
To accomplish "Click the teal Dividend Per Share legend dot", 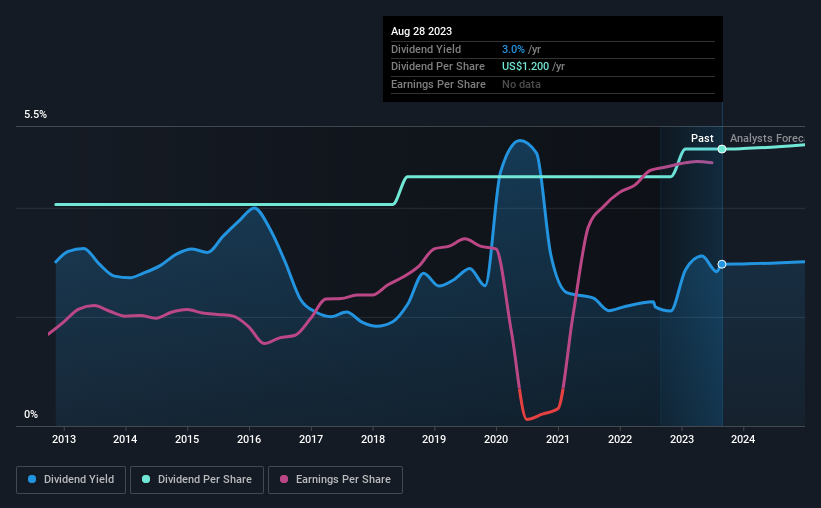I will (146, 479).
